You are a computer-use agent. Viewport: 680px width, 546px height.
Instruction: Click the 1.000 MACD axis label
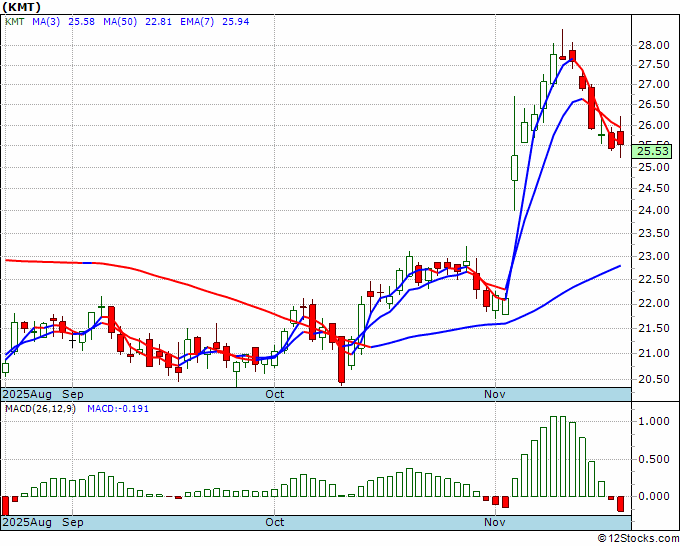(x=654, y=422)
